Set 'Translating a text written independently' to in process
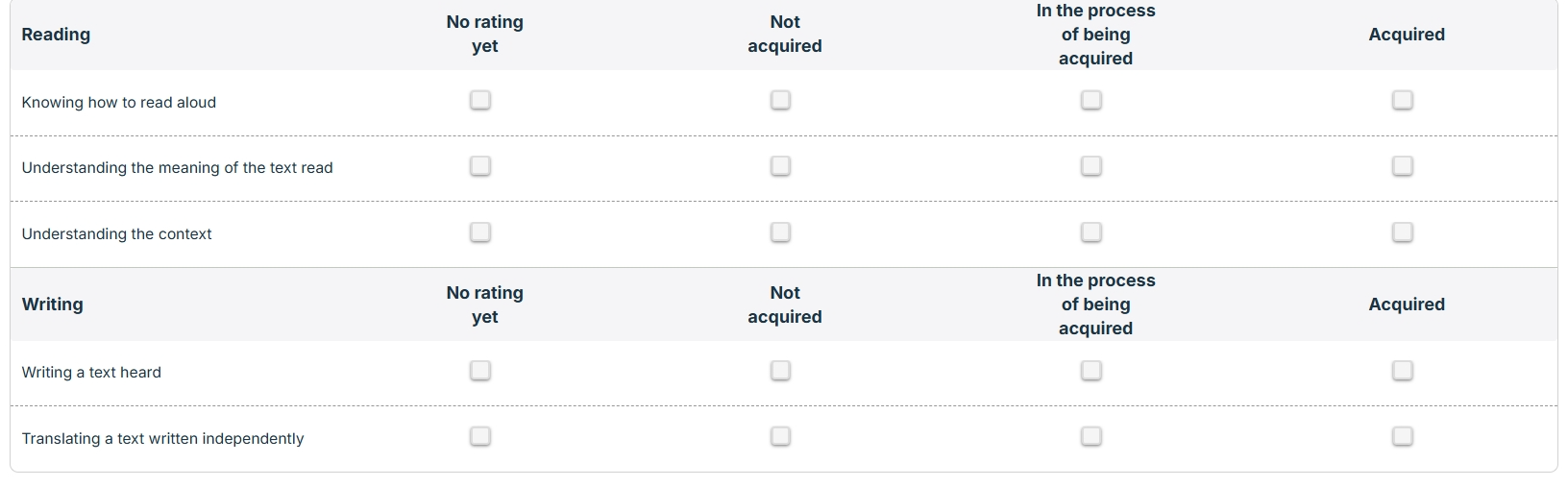The width and height of the screenshot is (1568, 487). click(1091, 437)
